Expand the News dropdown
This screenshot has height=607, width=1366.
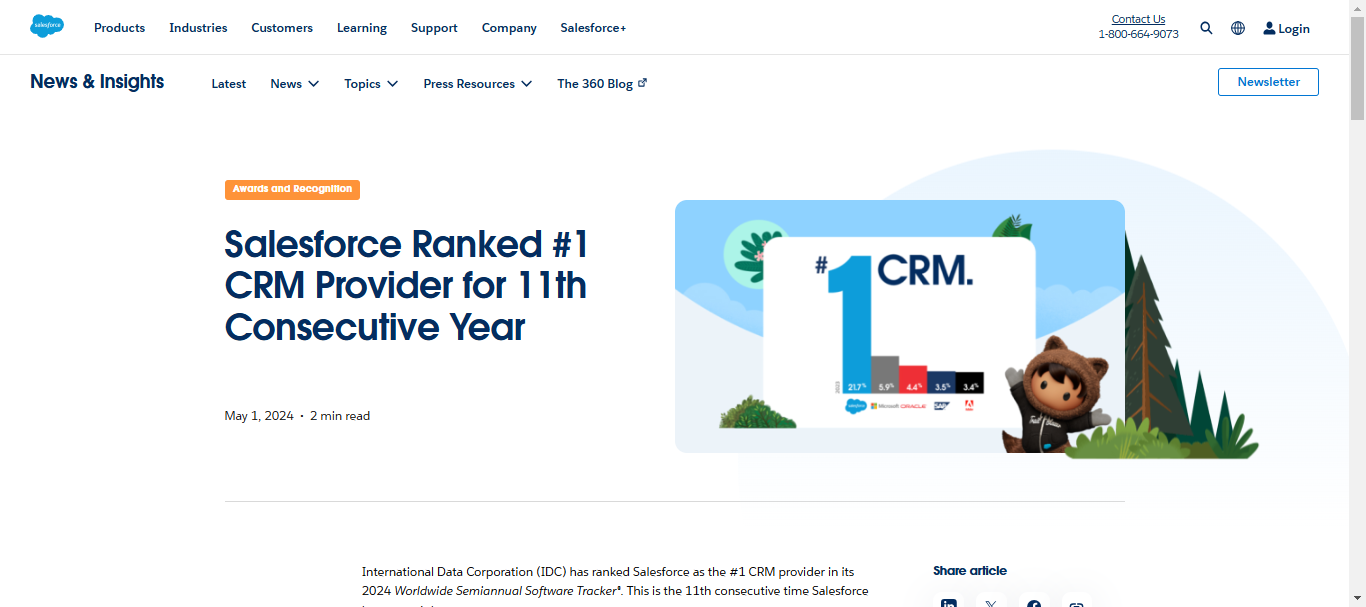pyautogui.click(x=294, y=84)
